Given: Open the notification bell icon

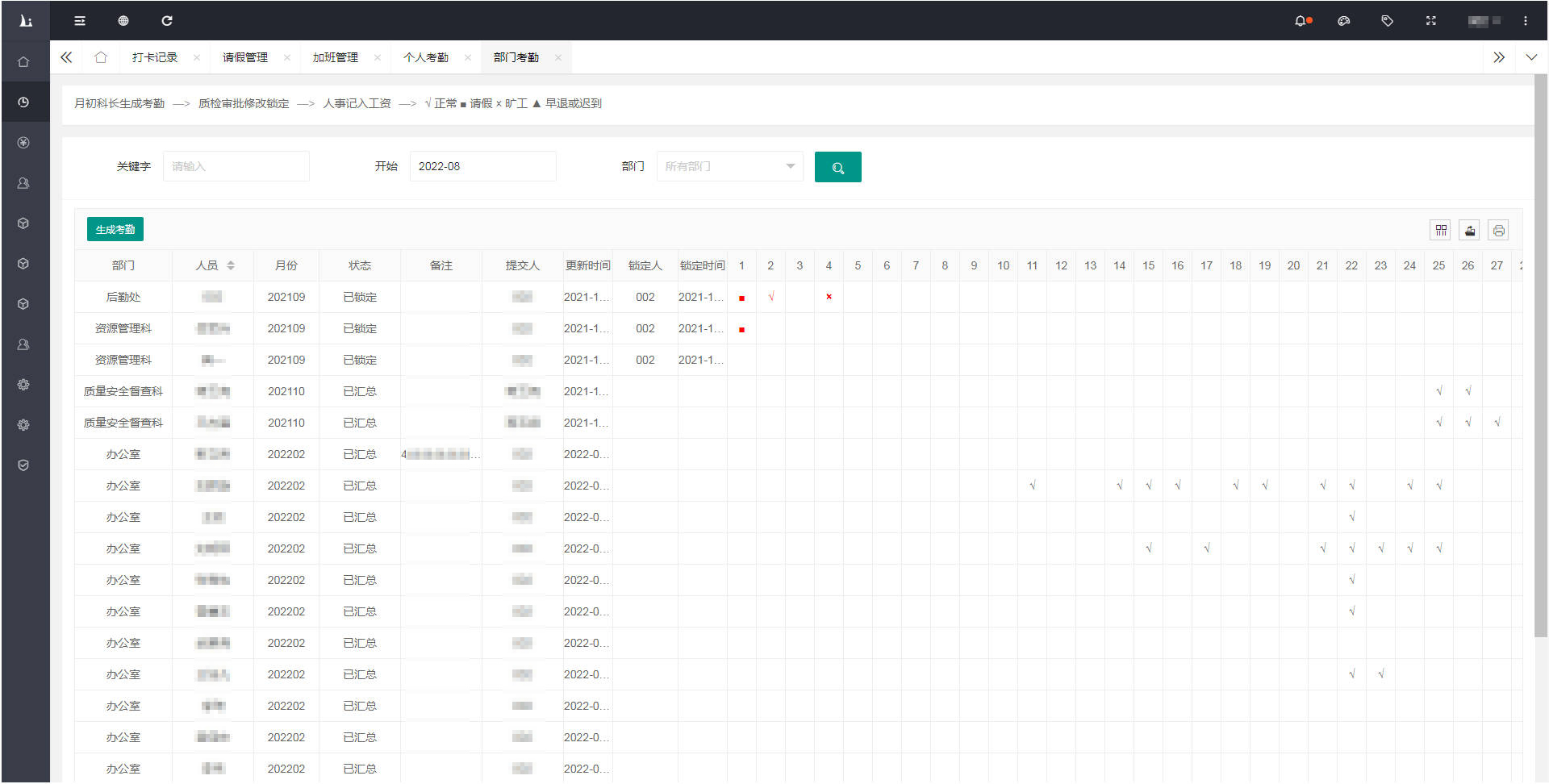Looking at the screenshot, I should (1301, 21).
